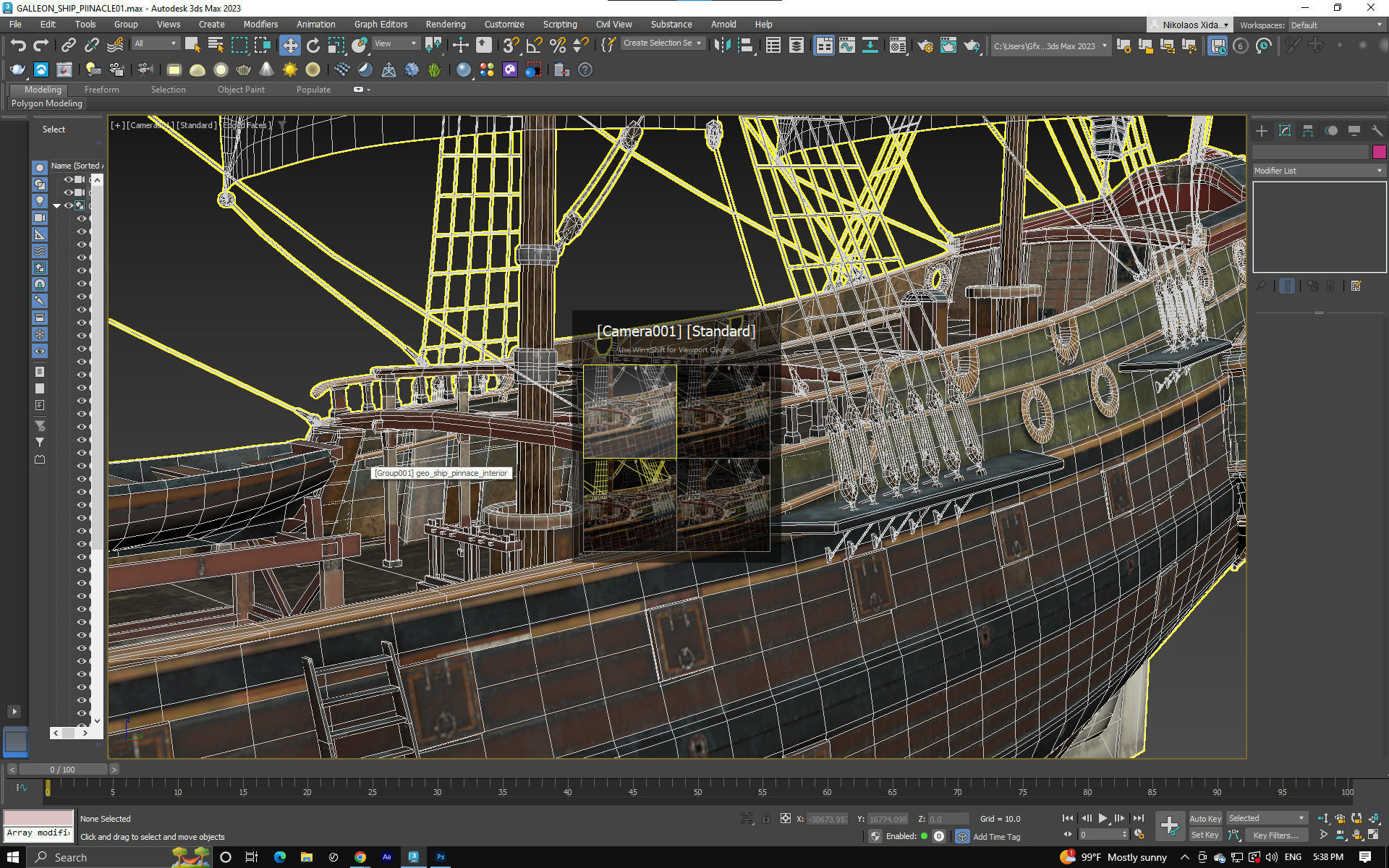Toggle visibility eye of first scene explorer row
The width and height of the screenshot is (1389, 868).
click(69, 179)
